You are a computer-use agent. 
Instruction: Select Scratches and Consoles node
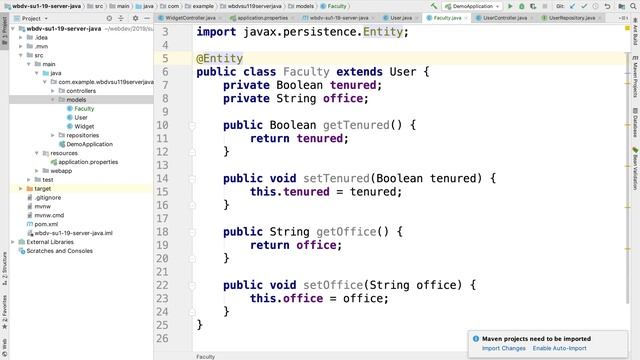pyautogui.click(x=56, y=251)
